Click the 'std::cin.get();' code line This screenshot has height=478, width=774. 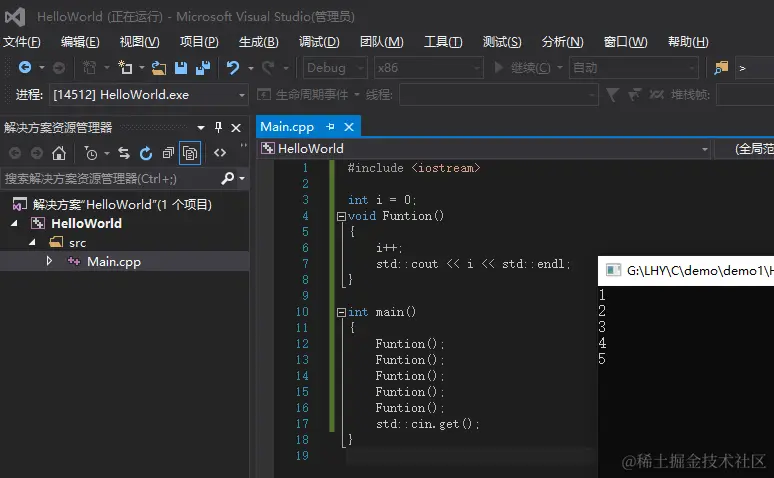coord(427,424)
